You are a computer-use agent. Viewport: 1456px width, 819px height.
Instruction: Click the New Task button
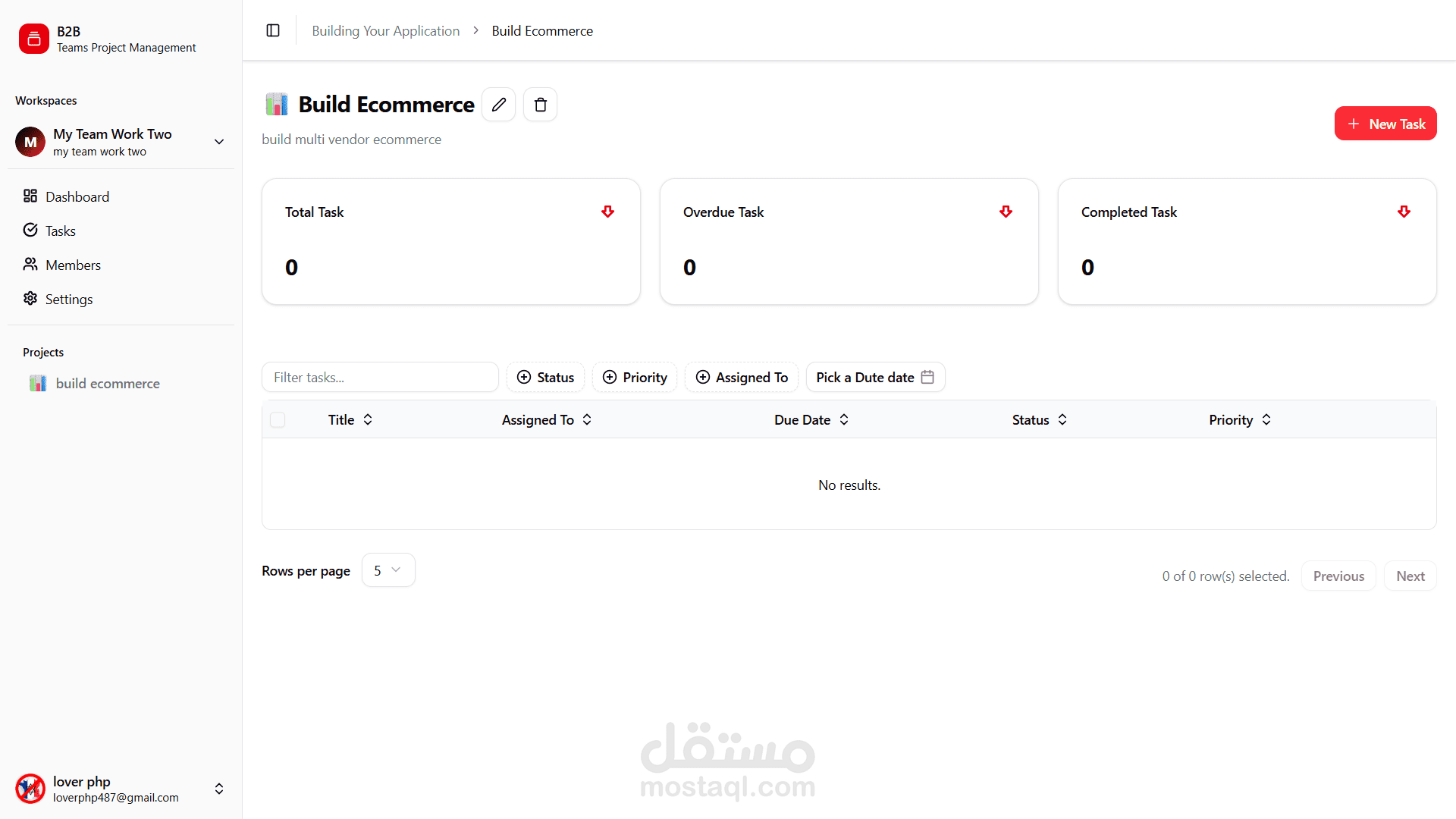click(1385, 124)
